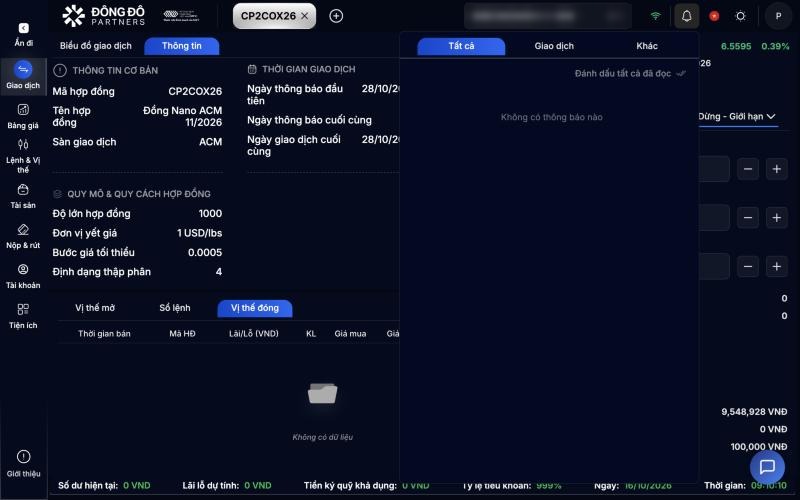Increase the second order field value

(x=777, y=218)
